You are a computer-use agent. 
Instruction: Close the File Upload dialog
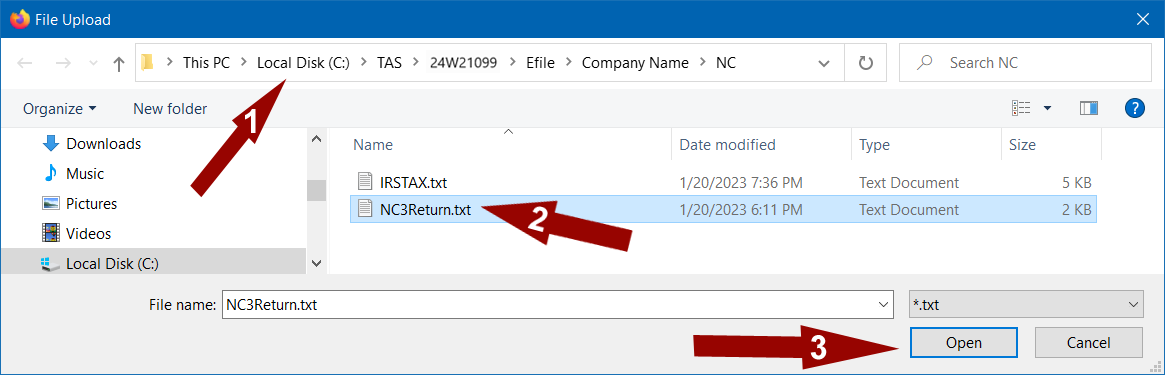pos(1142,19)
